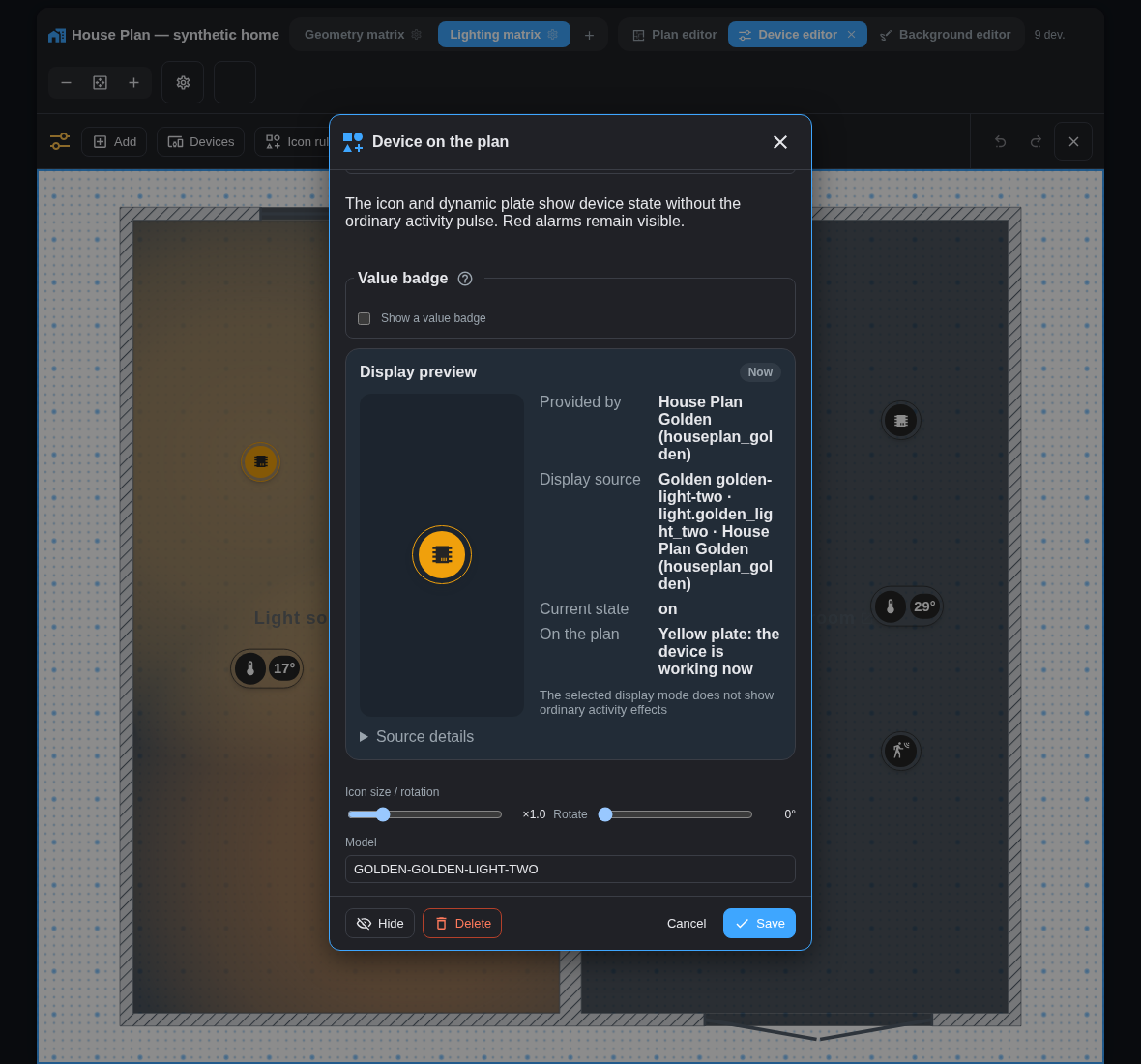Screen dimensions: 1141x1064
Task: Select the dark light device in right room
Action: click(901, 420)
